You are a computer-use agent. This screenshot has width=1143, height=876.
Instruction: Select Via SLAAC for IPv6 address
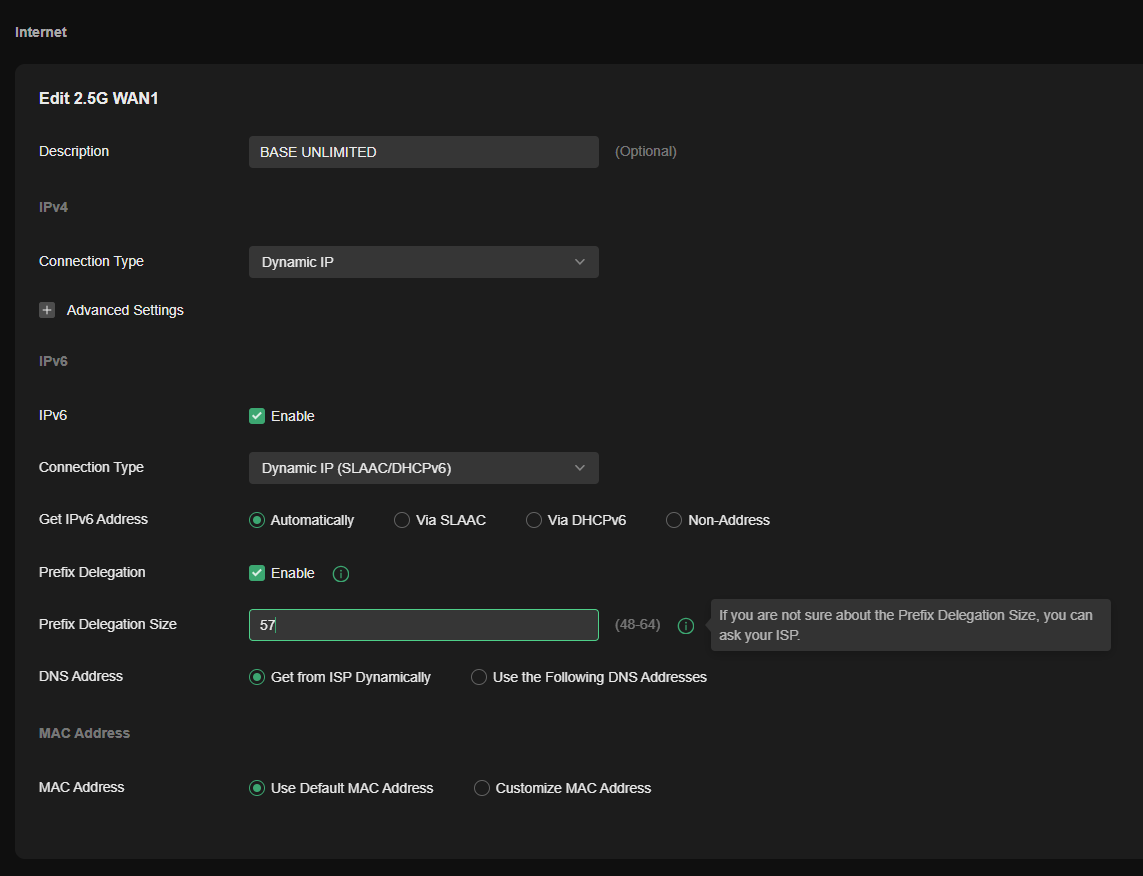coord(402,520)
